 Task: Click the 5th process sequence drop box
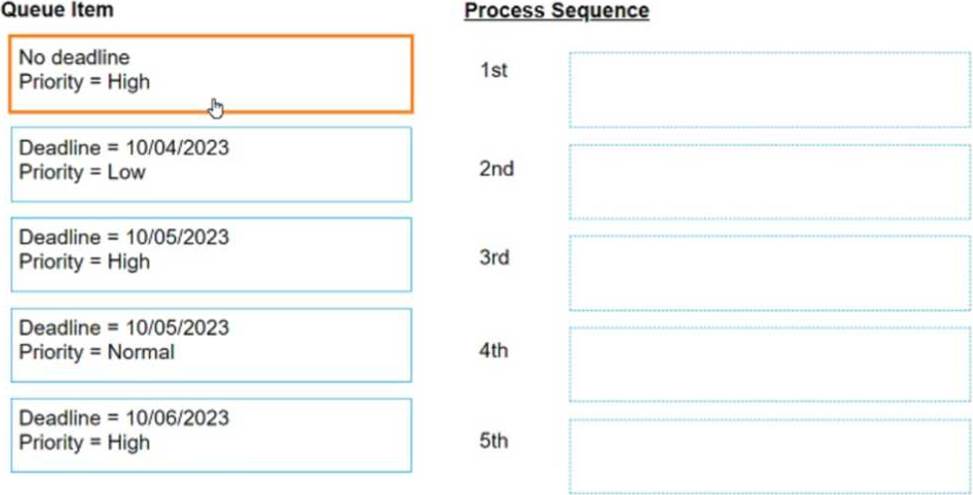coord(770,457)
